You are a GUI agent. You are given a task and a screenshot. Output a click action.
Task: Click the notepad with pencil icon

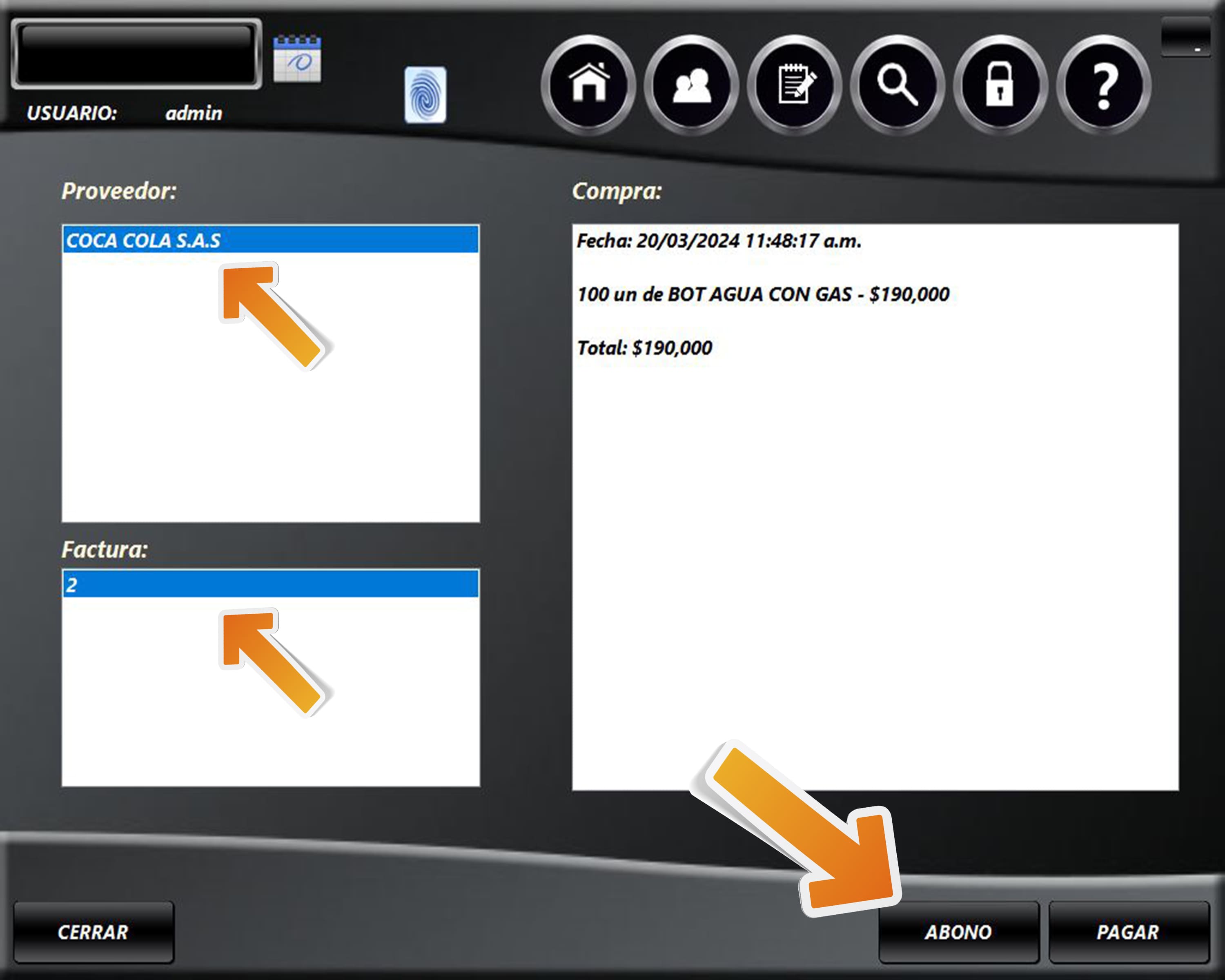[x=794, y=84]
